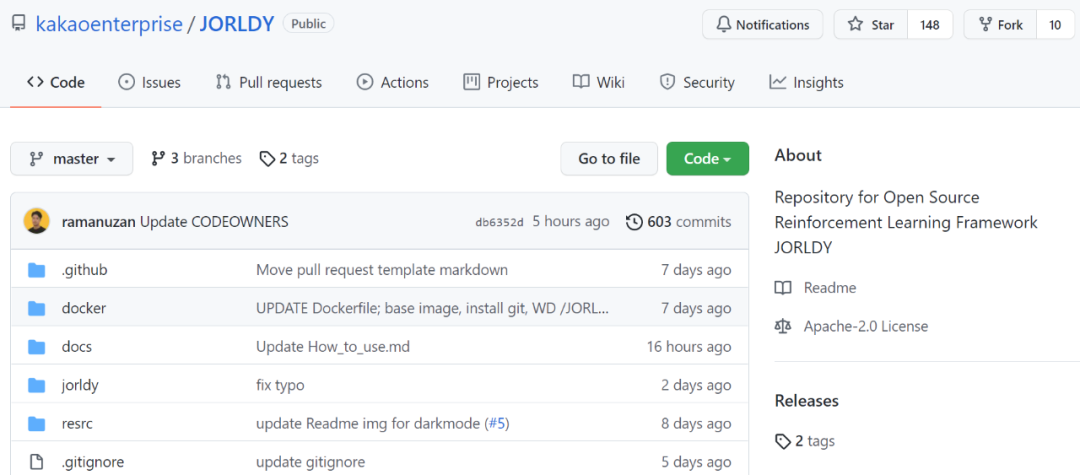The image size is (1080, 475).
Task: Click ramanuzan's avatar thumbnail
Action: click(x=37, y=222)
